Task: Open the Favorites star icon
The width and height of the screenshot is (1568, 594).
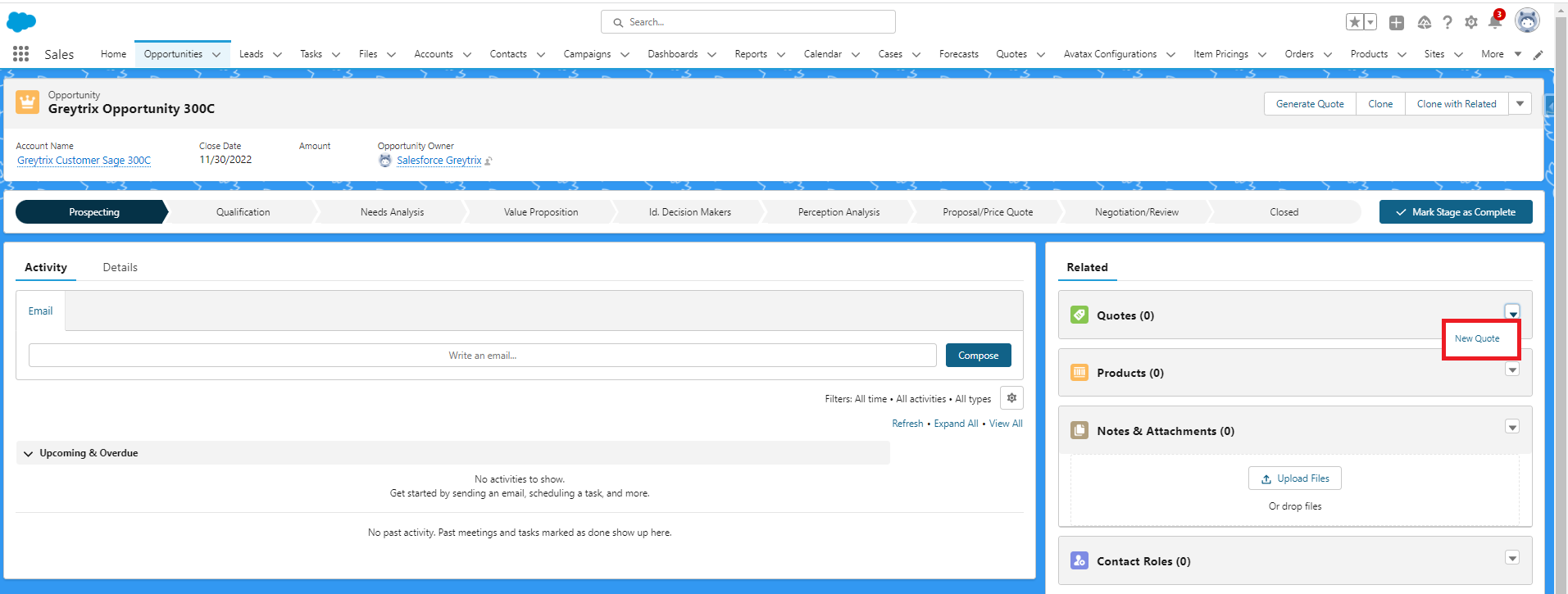Action: coord(1355,22)
